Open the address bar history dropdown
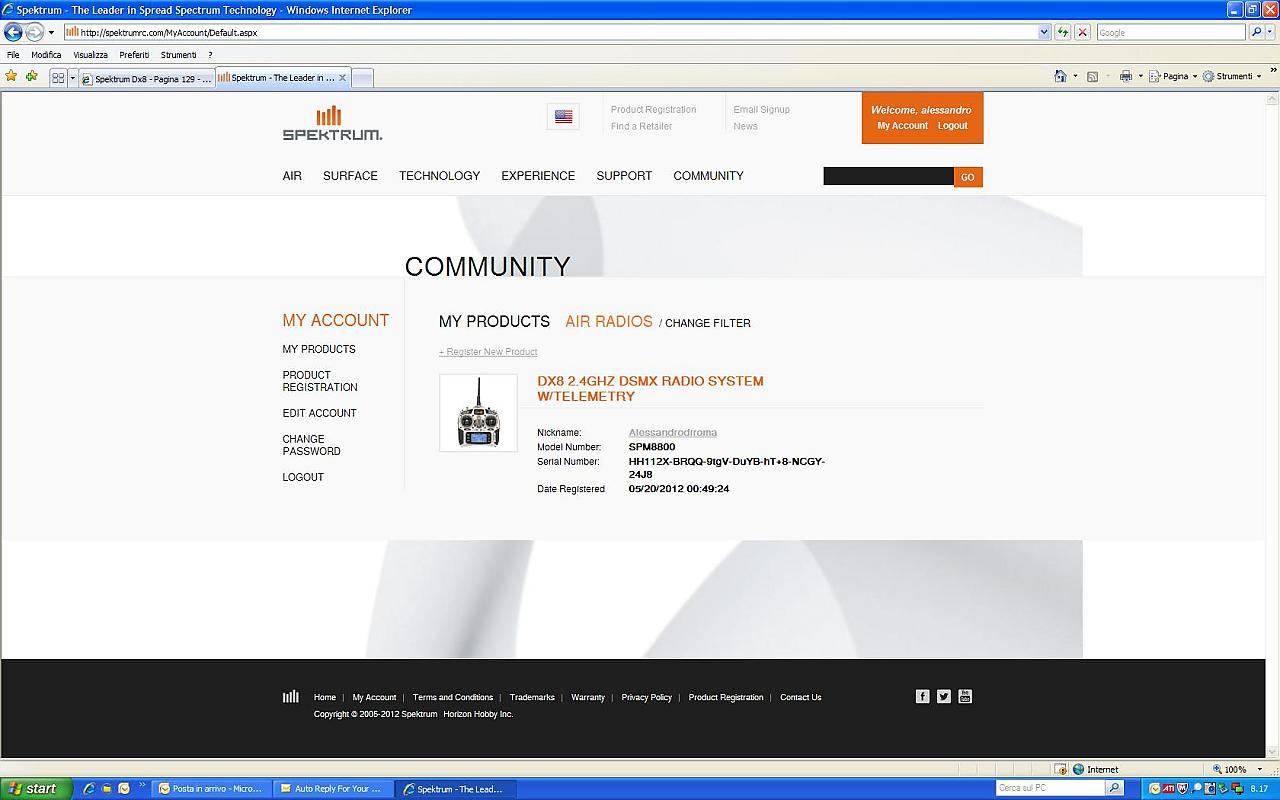The width and height of the screenshot is (1280, 800). (x=1044, y=32)
